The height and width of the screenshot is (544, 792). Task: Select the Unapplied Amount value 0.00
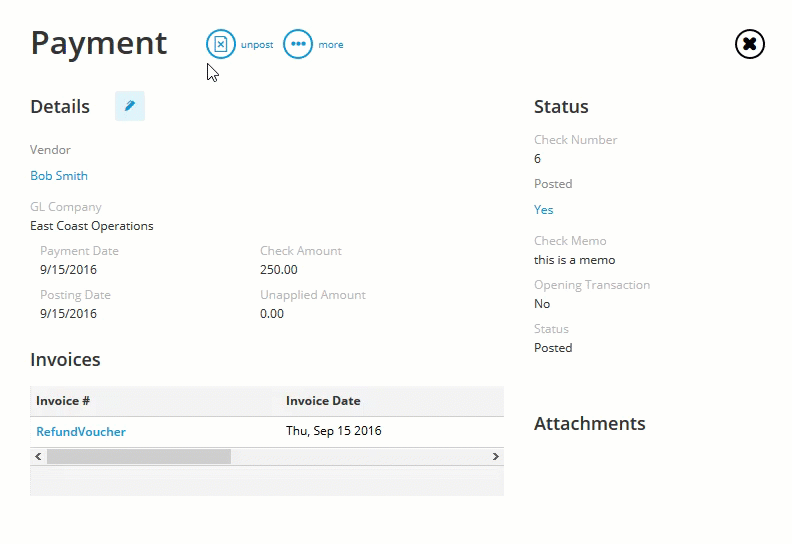(x=272, y=314)
